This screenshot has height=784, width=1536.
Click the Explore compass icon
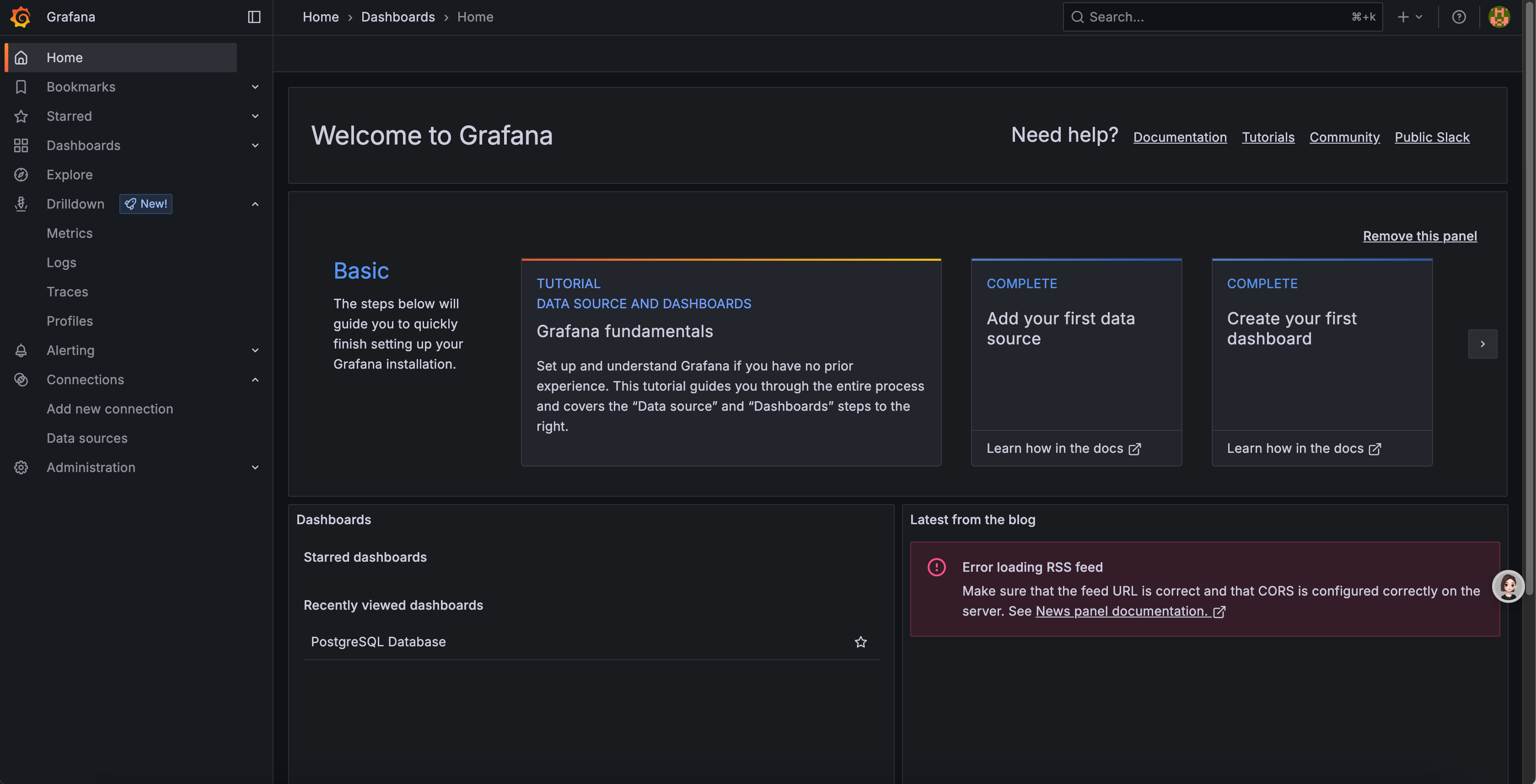(x=21, y=175)
